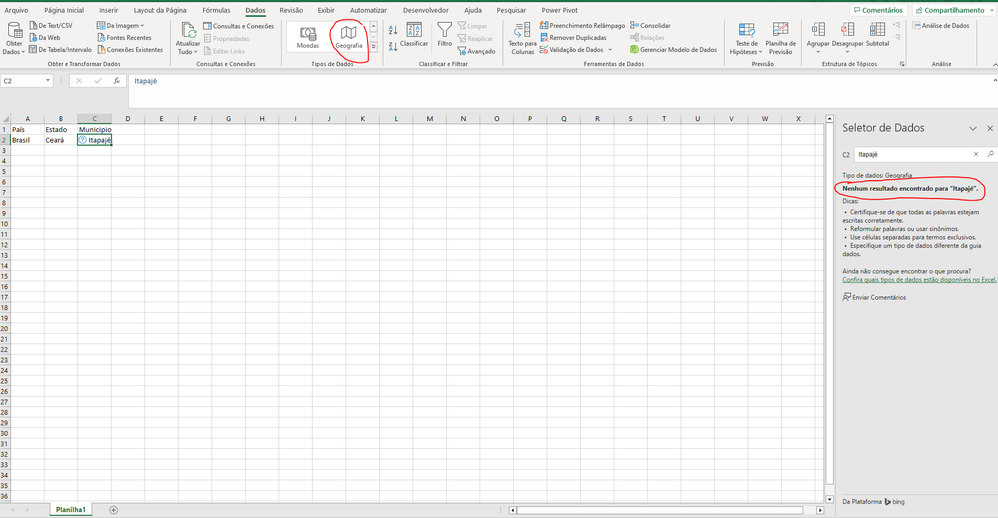Click the Agrupar button
Viewport: 998px width, 518px height.
(818, 36)
